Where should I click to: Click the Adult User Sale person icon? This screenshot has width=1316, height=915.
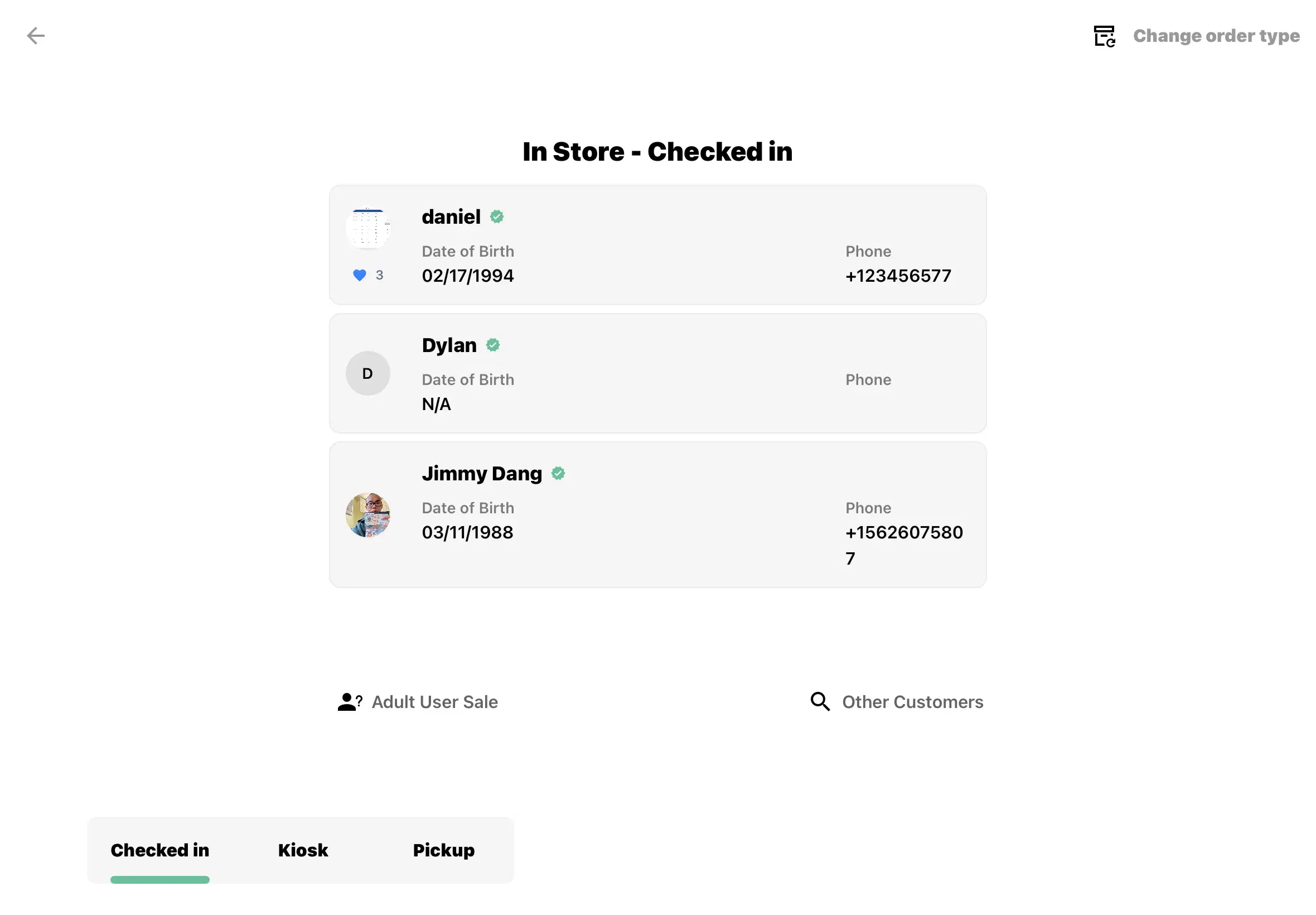tap(349, 701)
